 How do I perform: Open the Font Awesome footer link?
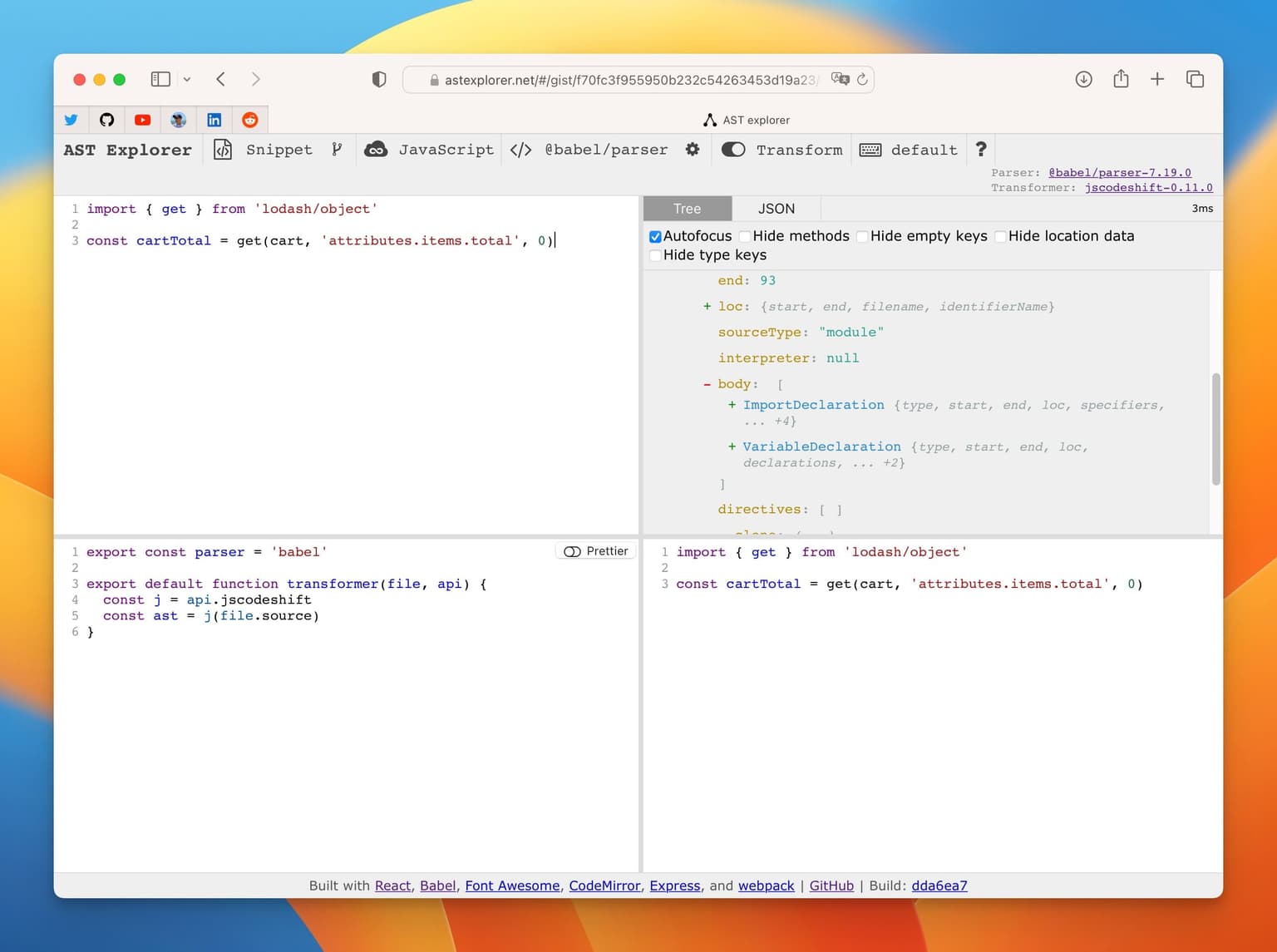(512, 885)
